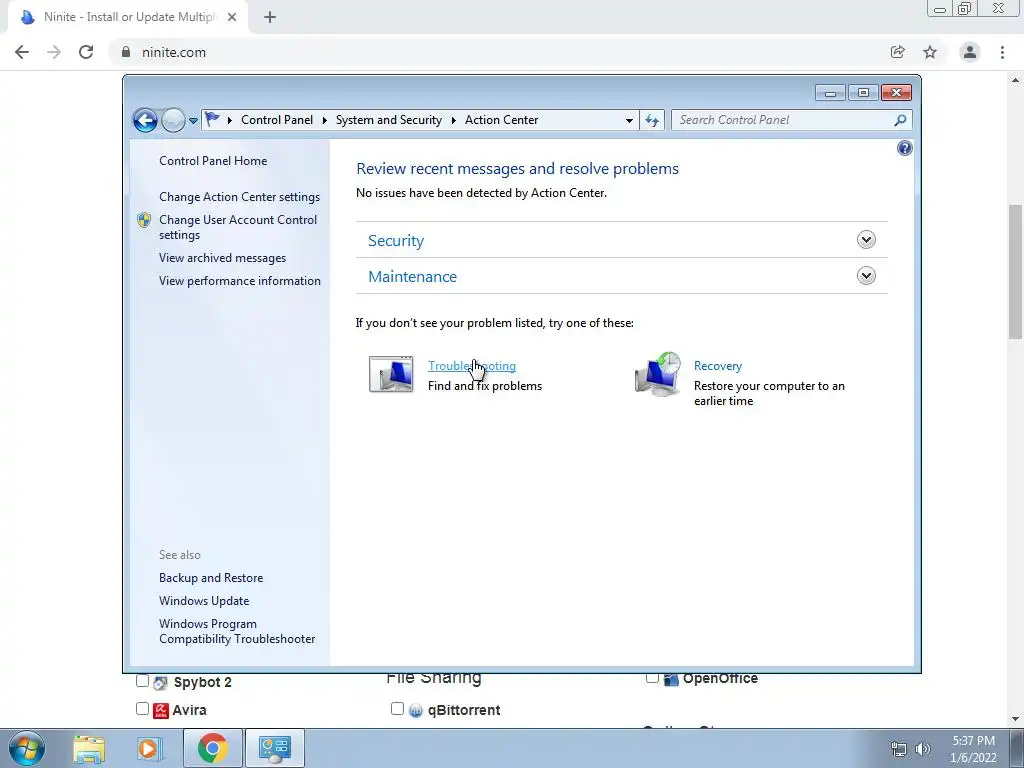The image size is (1024, 768).
Task: Open File Explorer from taskbar
Action: click(x=89, y=748)
